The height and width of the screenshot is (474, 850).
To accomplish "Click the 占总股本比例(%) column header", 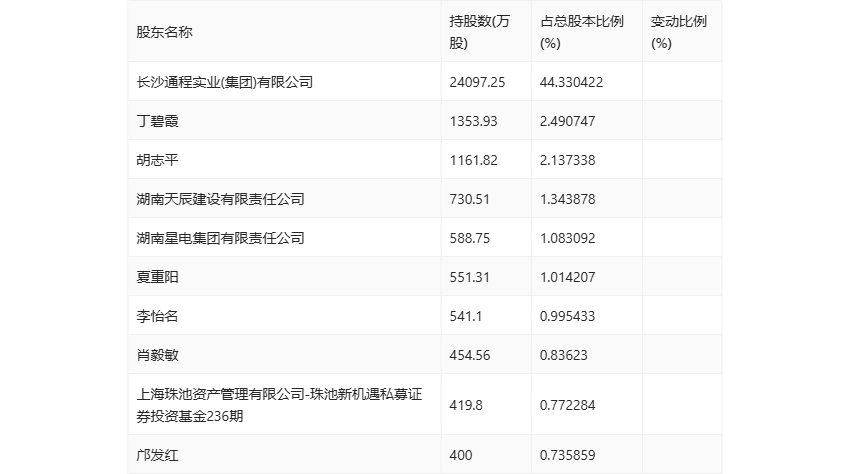I will point(582,32).
